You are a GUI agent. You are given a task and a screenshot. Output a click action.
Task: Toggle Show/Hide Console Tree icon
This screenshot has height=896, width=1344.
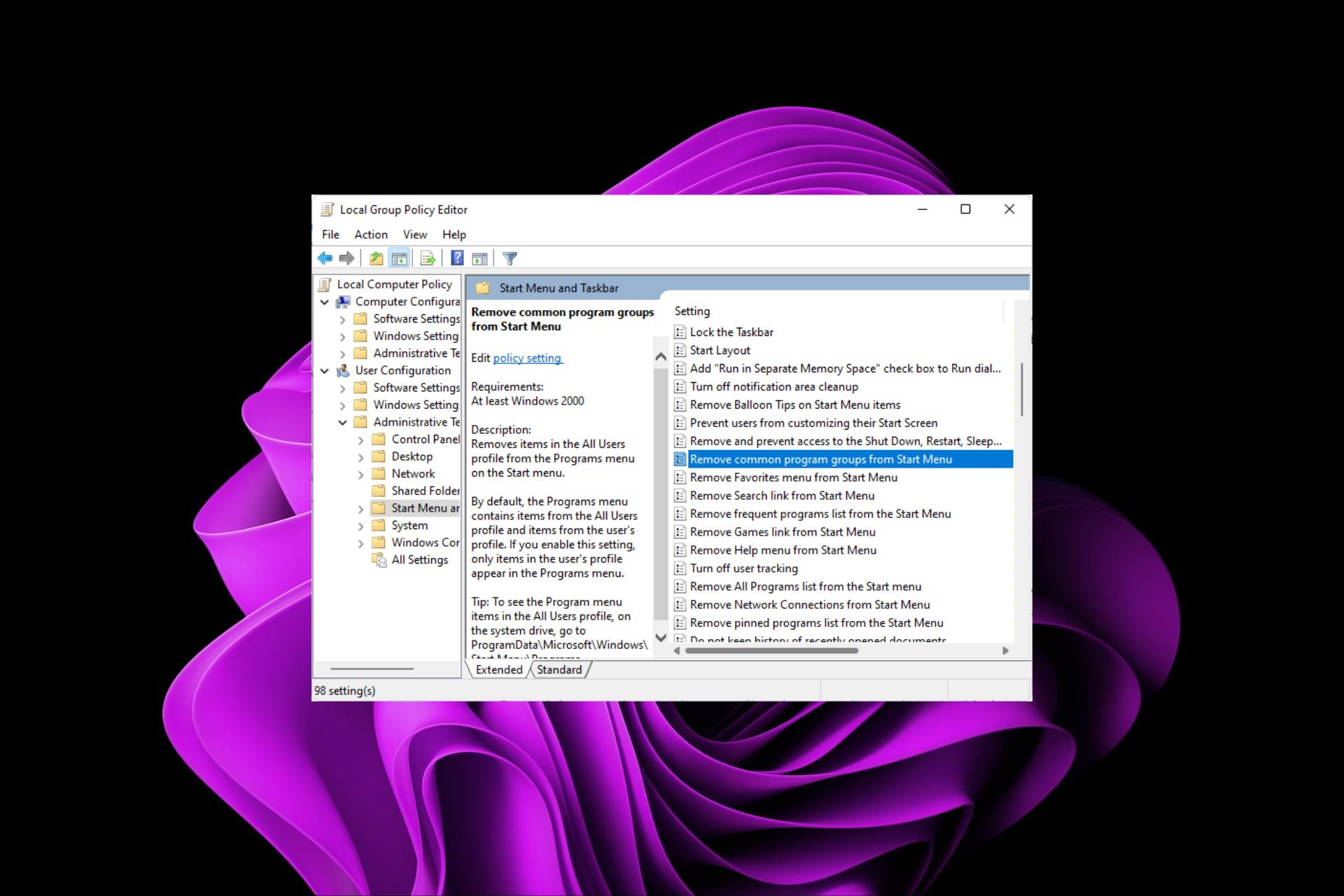pos(399,258)
